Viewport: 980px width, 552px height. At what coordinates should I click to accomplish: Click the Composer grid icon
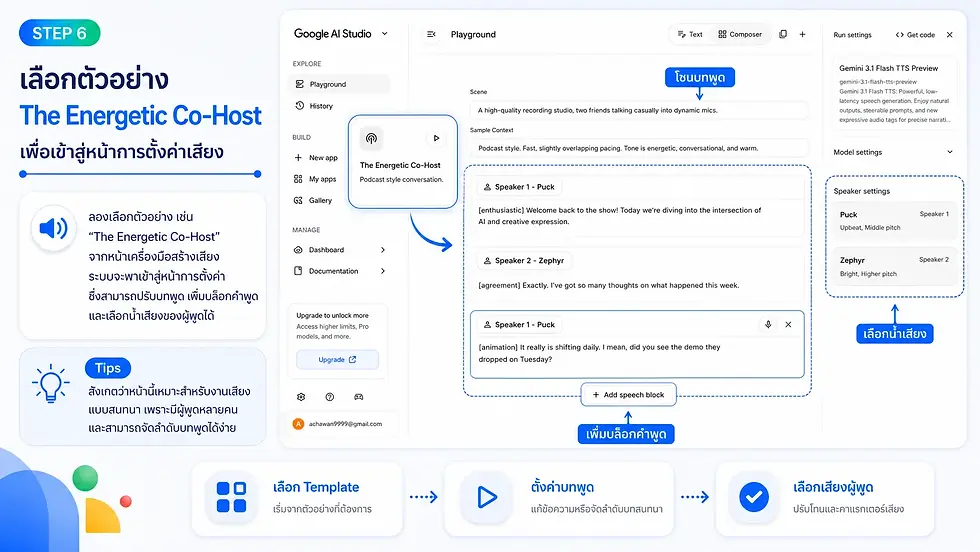tap(722, 34)
